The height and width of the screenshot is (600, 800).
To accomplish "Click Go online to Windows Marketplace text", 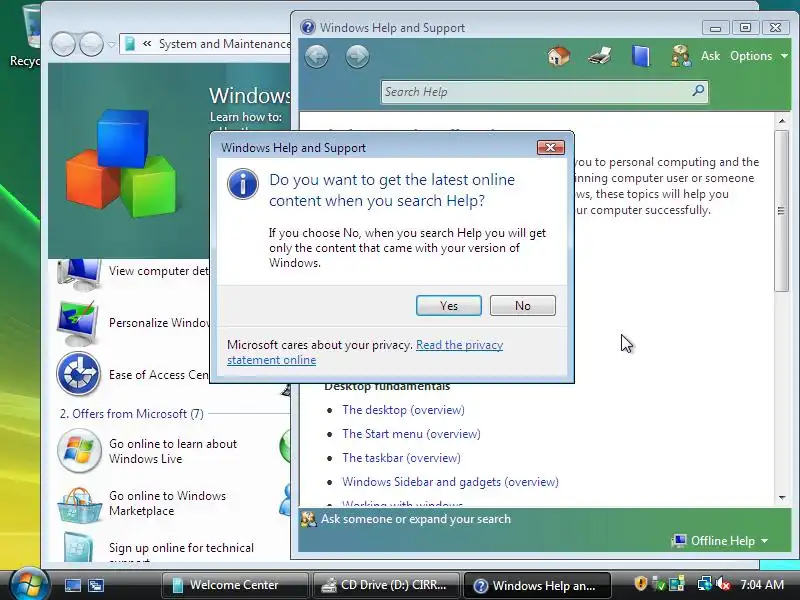I will (x=167, y=503).
